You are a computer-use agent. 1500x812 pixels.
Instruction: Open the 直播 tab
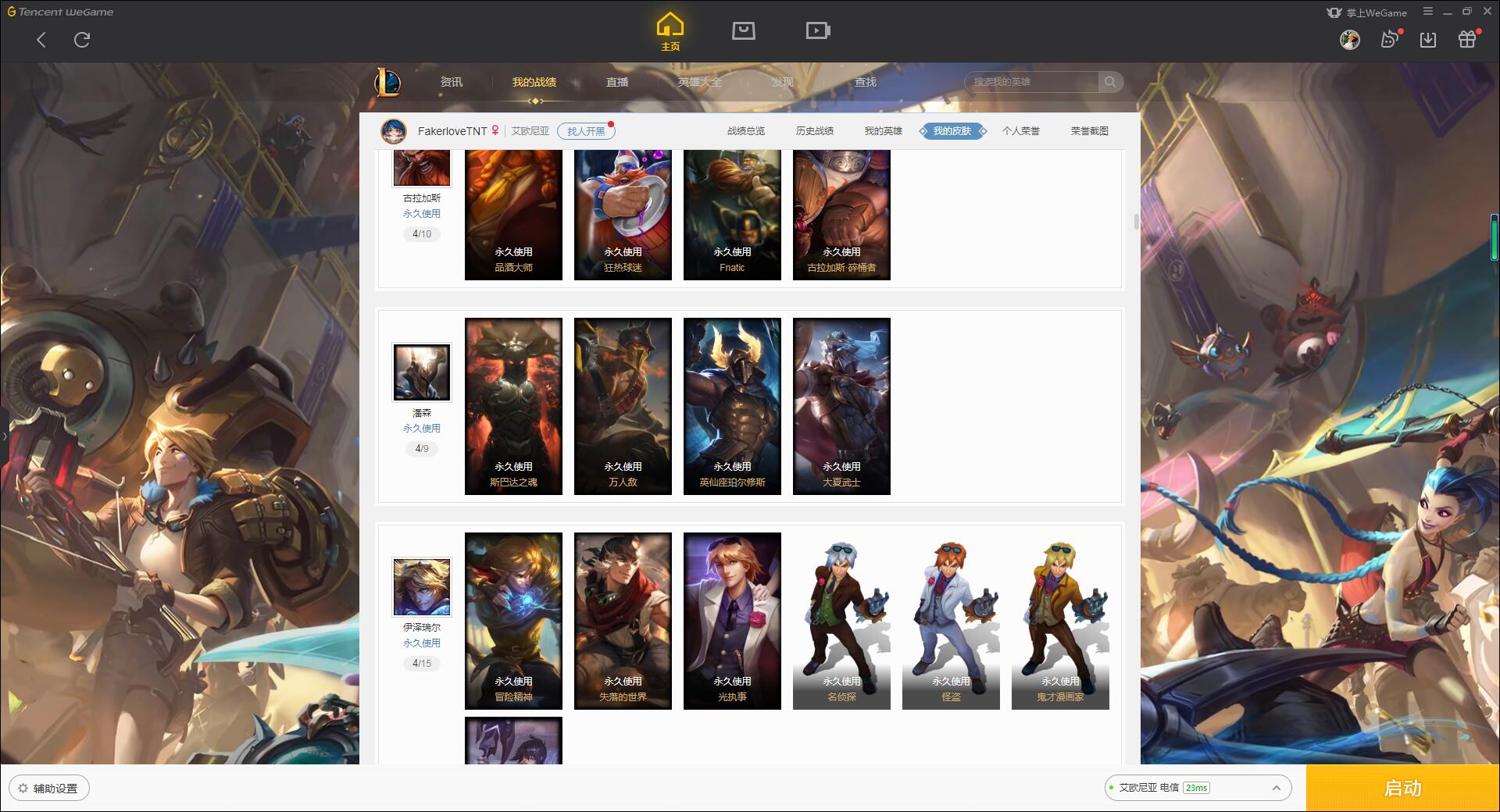[x=617, y=82]
